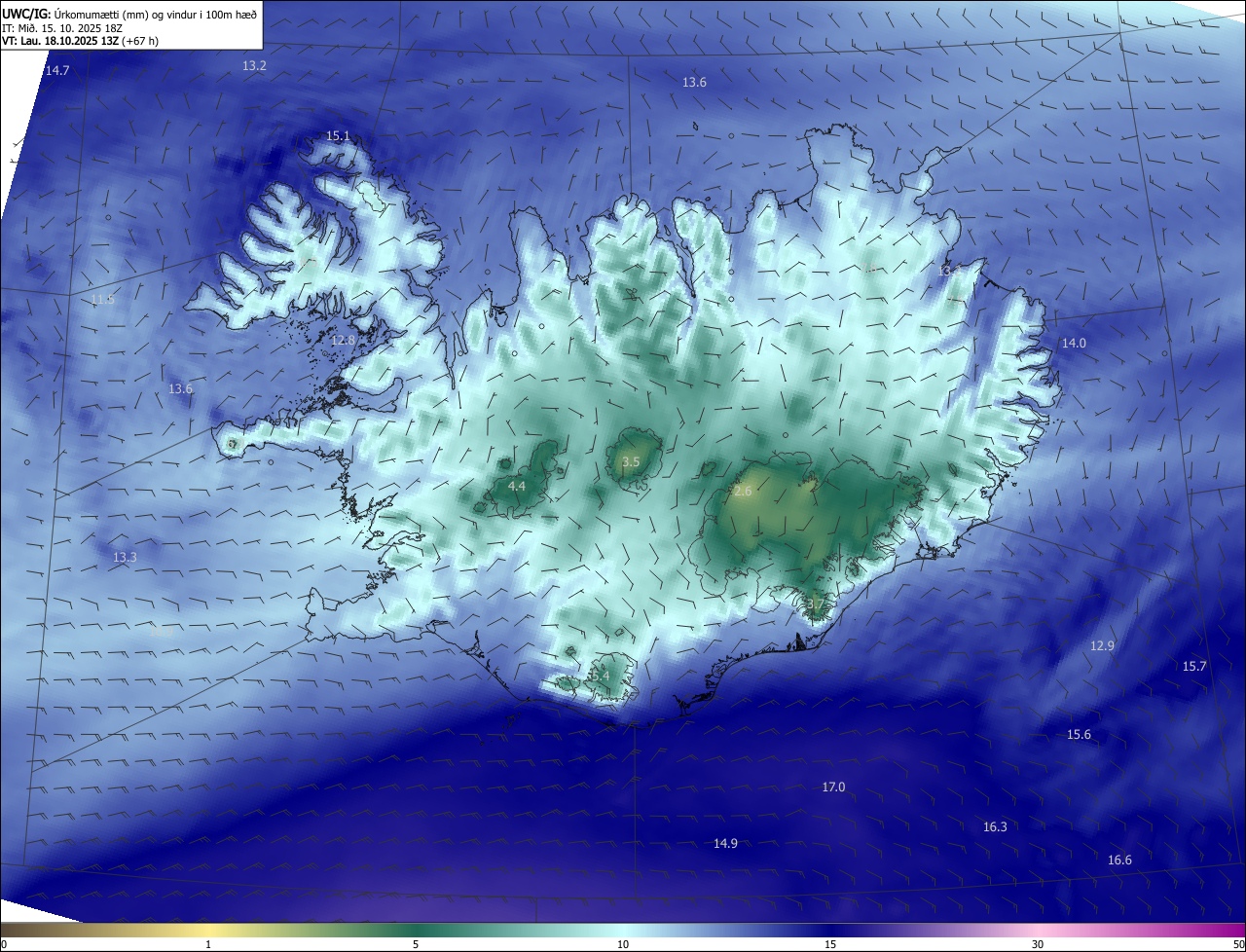Click the 11.5 value label
Viewport: 1246px width, 952px height.
[102, 299]
